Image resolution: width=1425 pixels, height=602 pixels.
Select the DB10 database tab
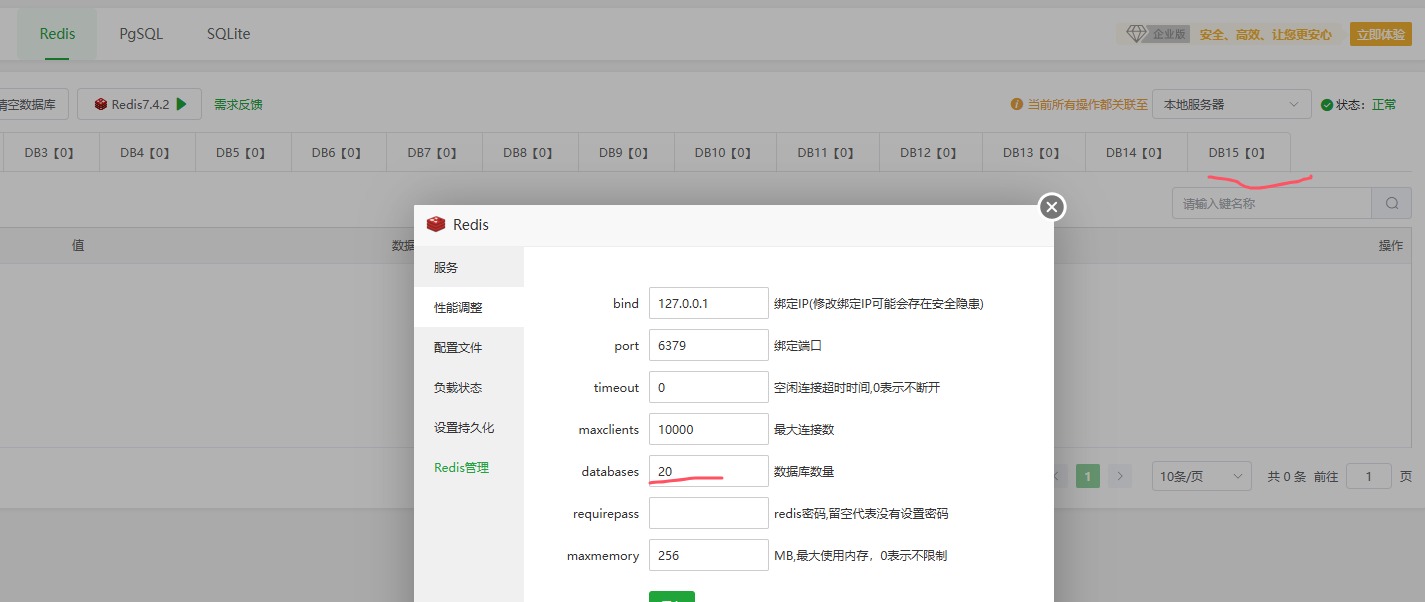click(723, 153)
